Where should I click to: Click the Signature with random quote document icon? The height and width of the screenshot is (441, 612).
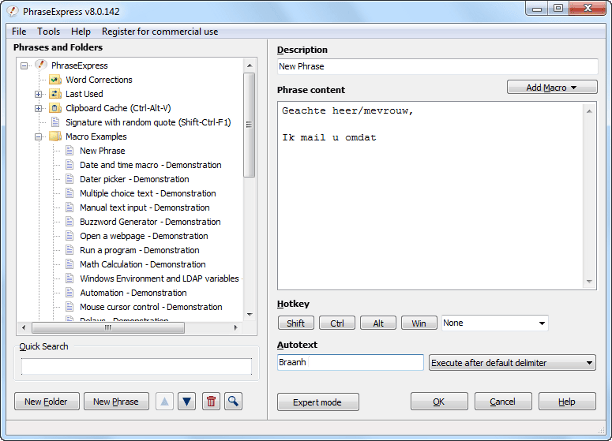[x=55, y=122]
